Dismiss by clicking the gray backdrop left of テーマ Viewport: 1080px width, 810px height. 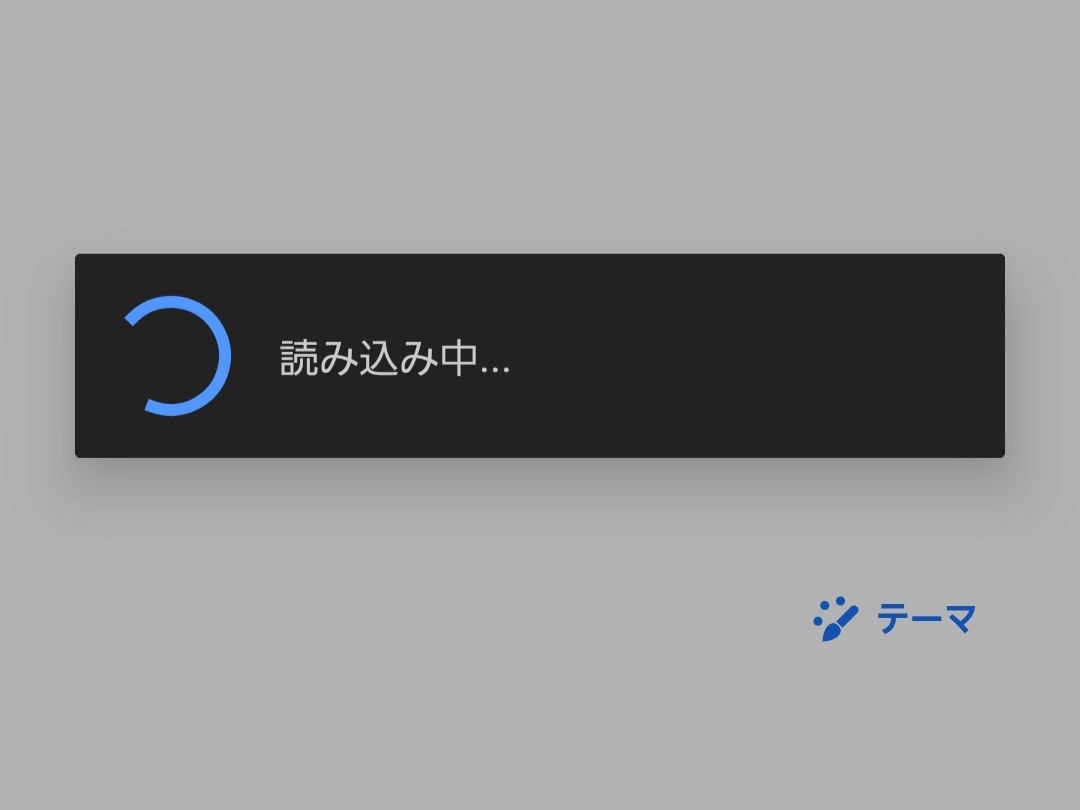[x=413, y=619]
